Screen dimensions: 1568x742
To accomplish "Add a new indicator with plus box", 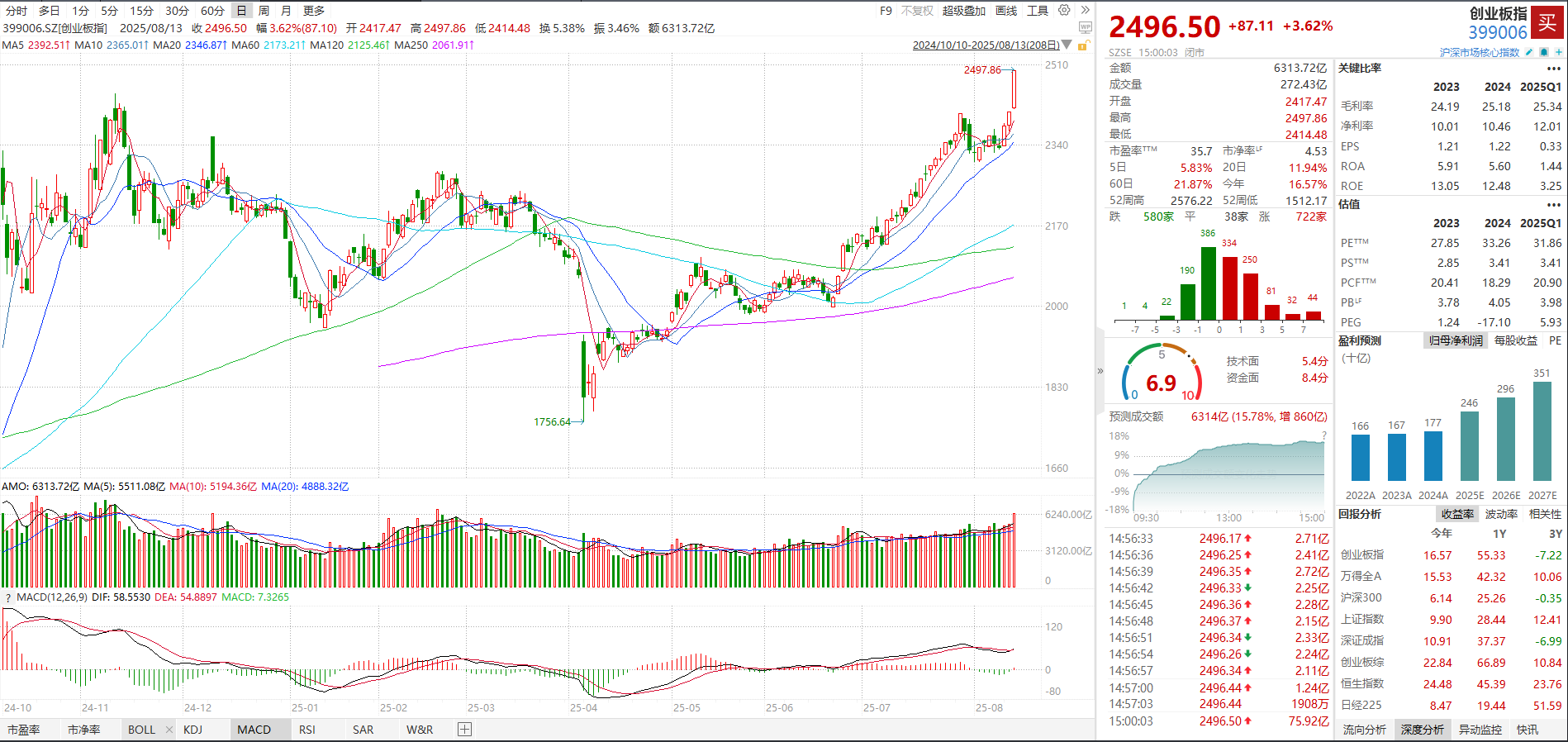I will [465, 729].
